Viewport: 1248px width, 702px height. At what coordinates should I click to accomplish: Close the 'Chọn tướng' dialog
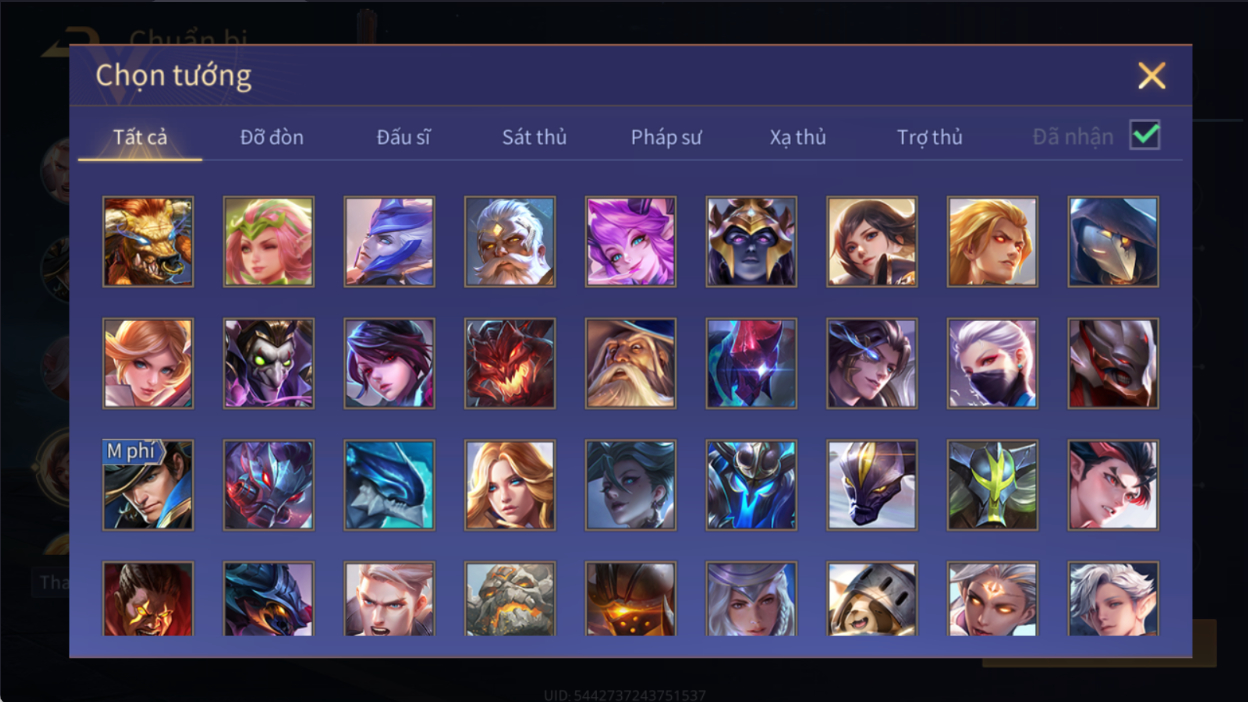tap(1152, 75)
